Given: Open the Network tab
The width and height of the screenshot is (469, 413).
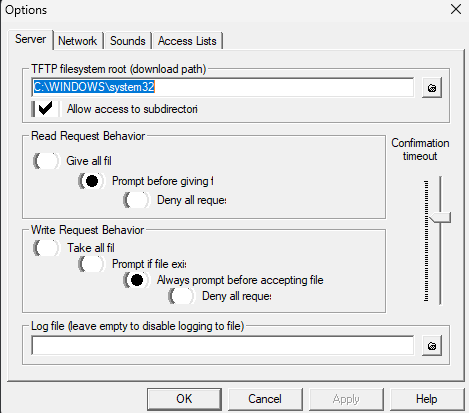Looking at the screenshot, I should click(x=77, y=41).
